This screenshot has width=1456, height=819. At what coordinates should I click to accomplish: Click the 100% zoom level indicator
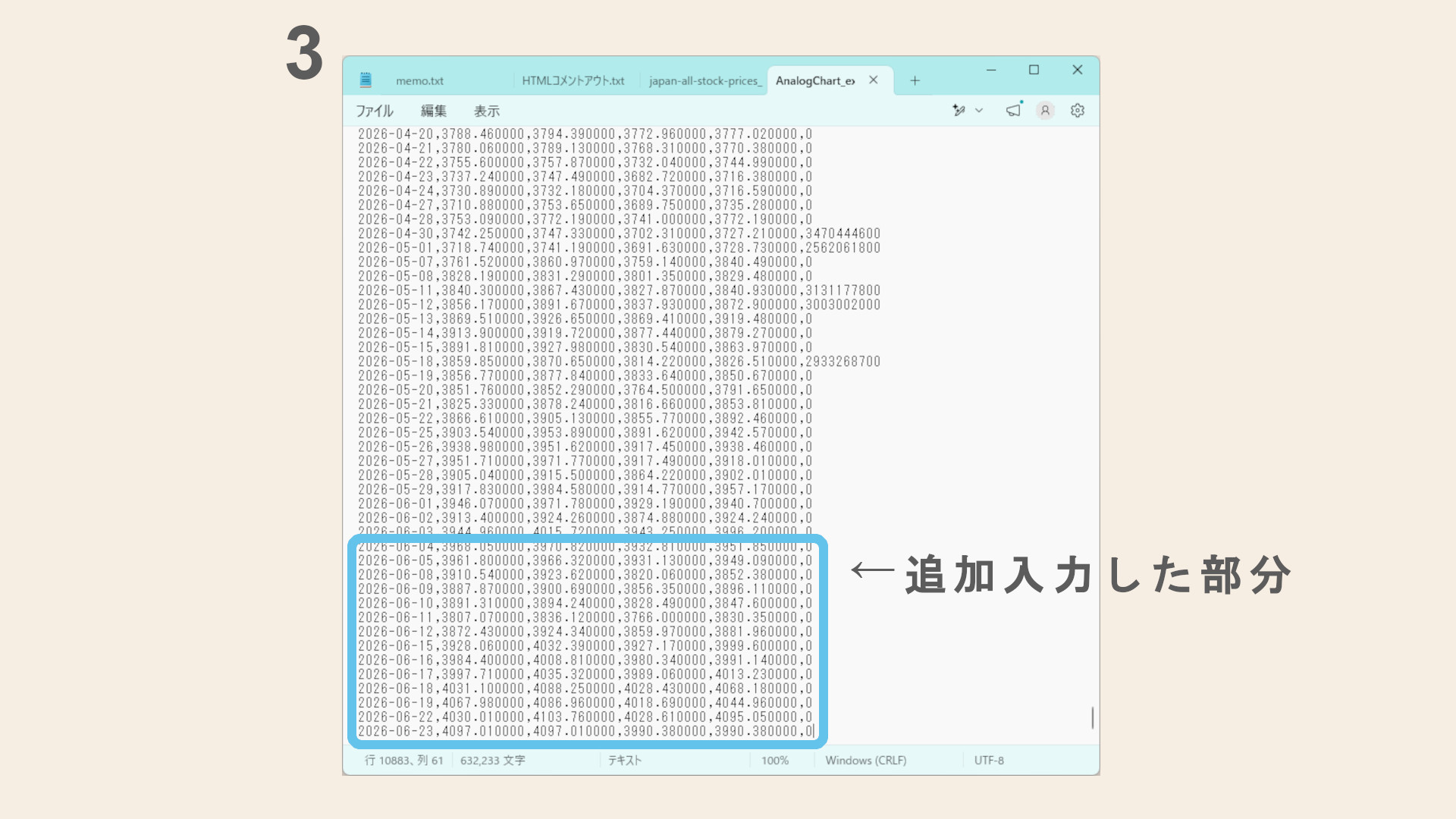(775, 760)
